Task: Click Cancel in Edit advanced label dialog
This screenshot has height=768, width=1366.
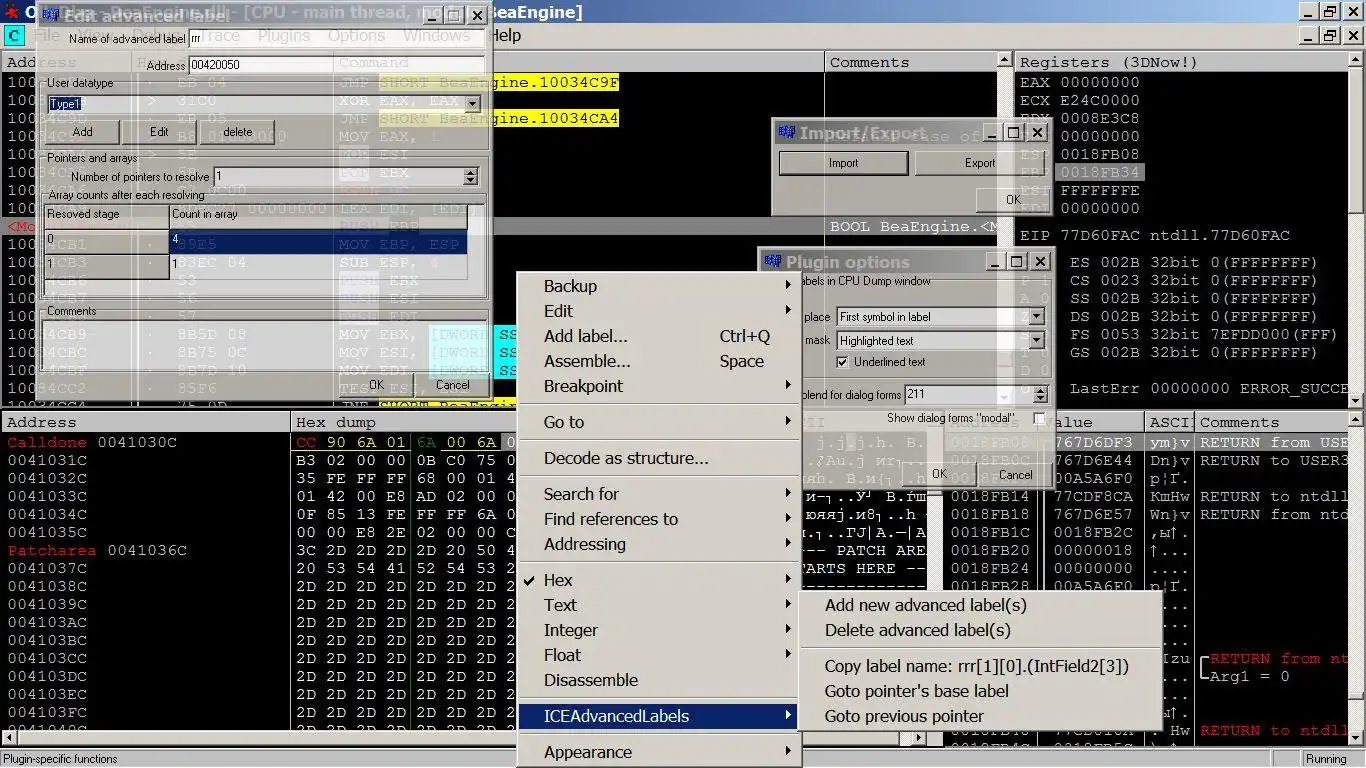Action: 452,384
